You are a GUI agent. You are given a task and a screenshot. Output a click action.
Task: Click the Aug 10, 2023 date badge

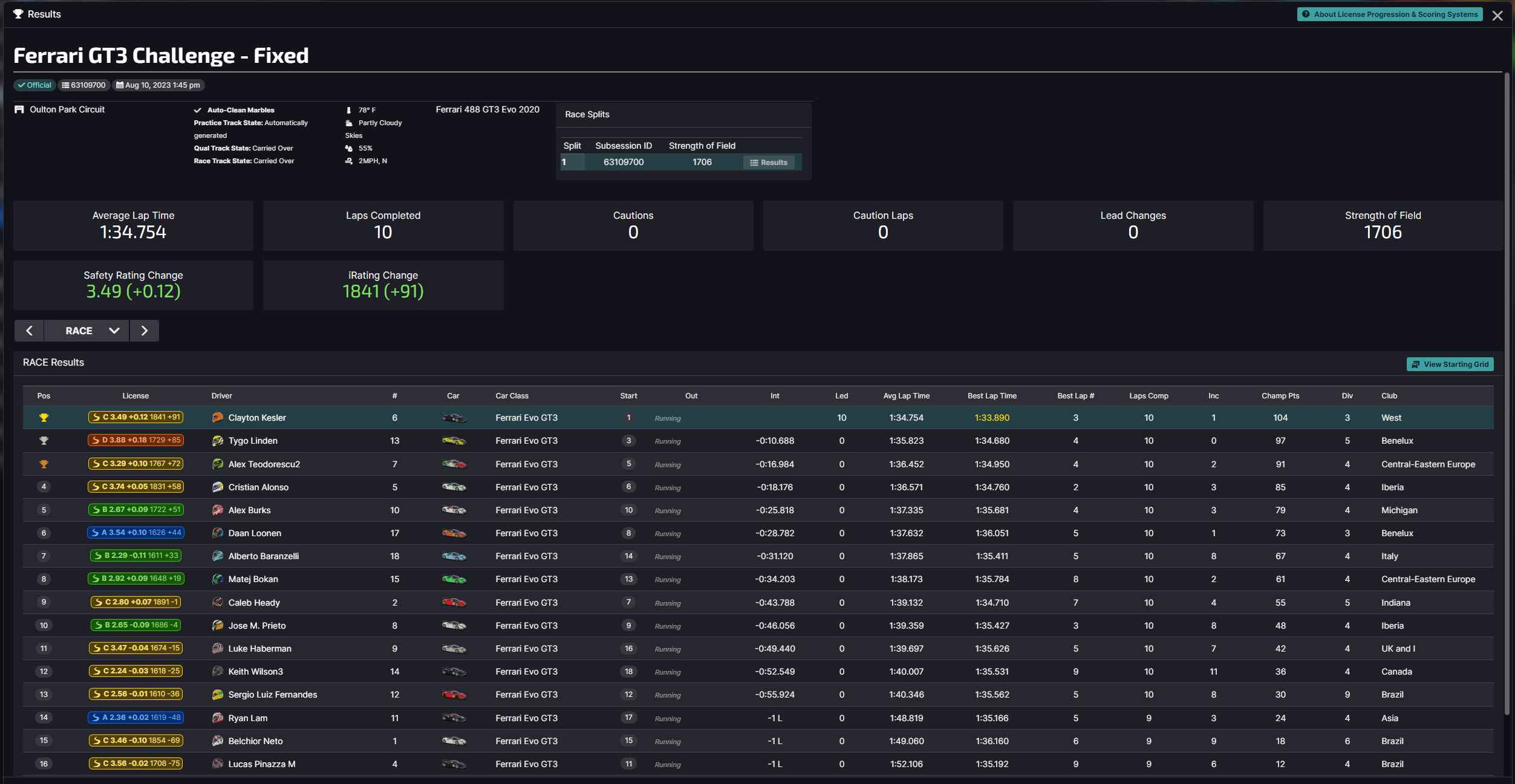(158, 85)
